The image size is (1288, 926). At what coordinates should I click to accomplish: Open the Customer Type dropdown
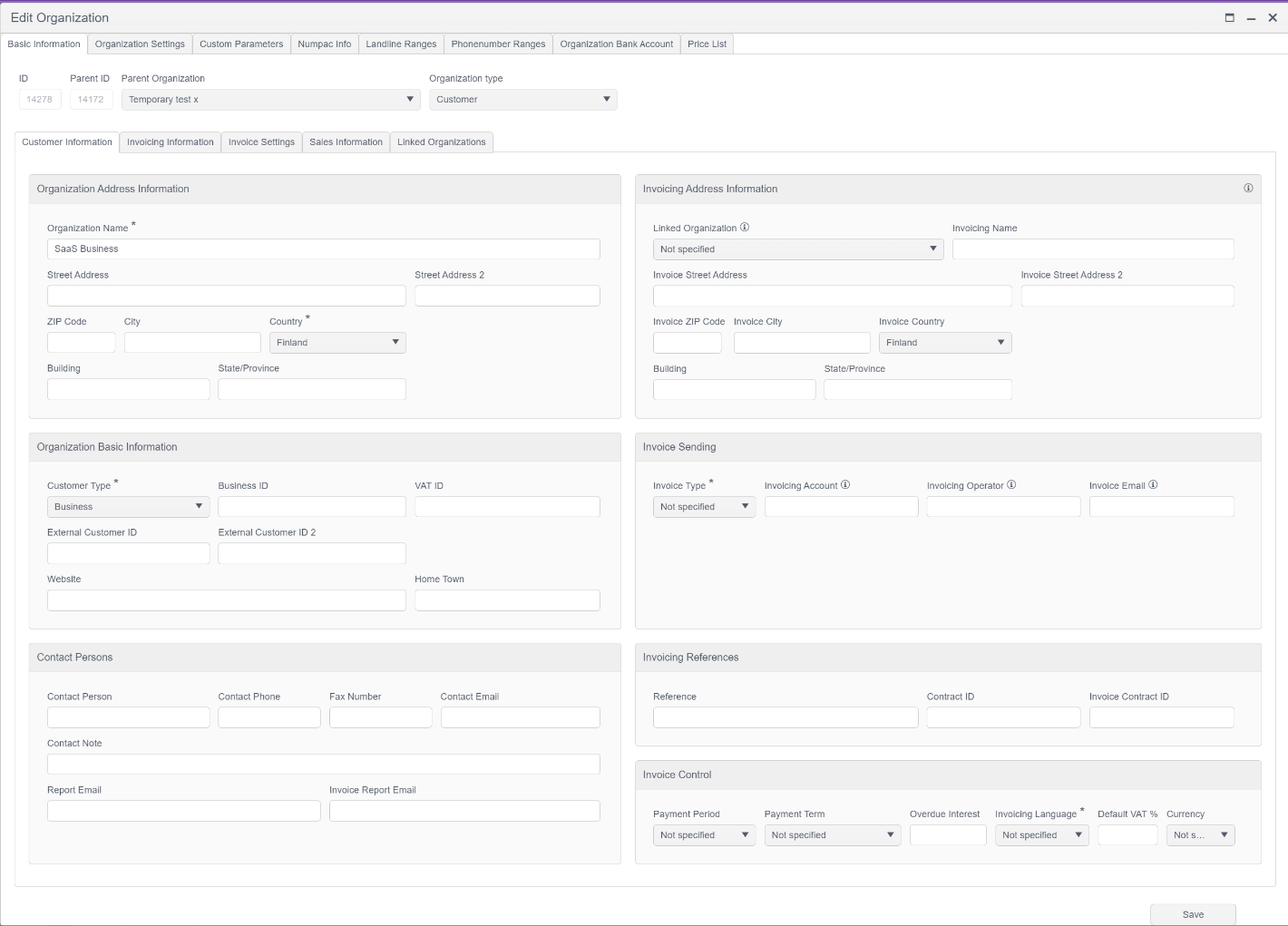coord(128,507)
